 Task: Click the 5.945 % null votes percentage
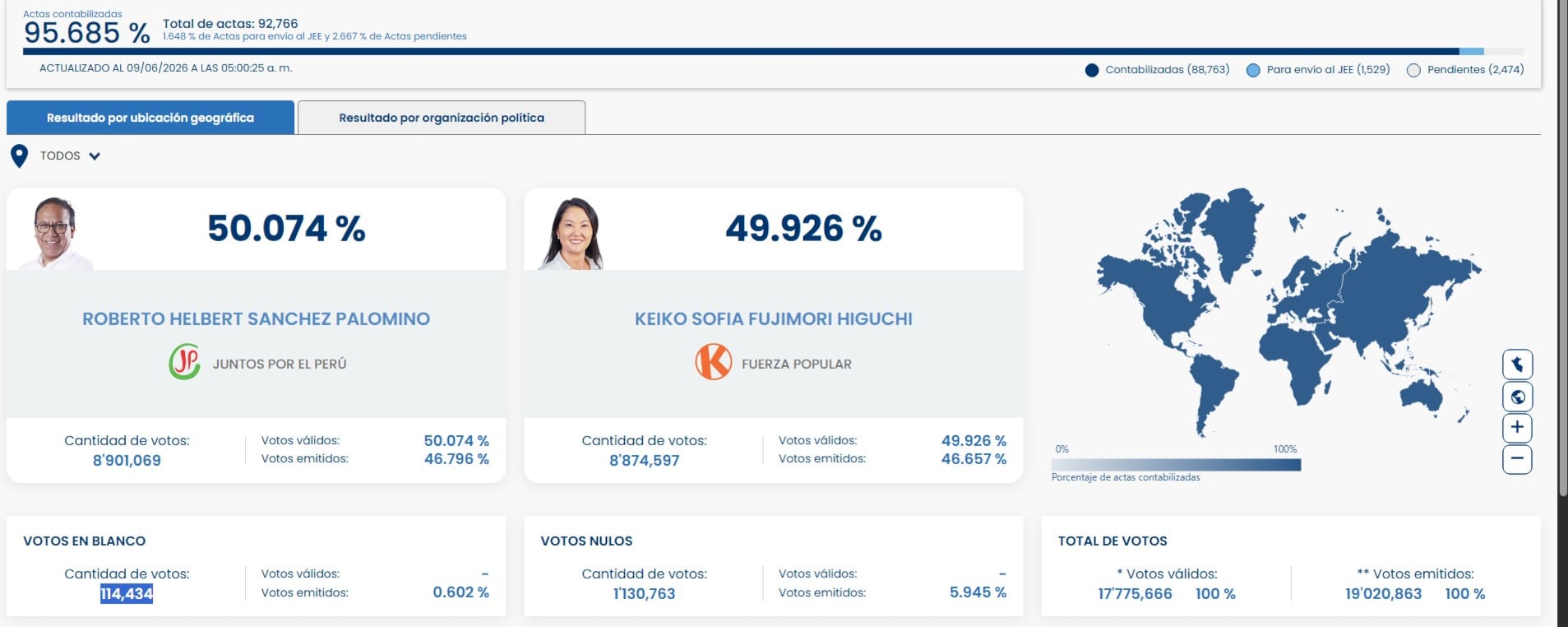978,592
